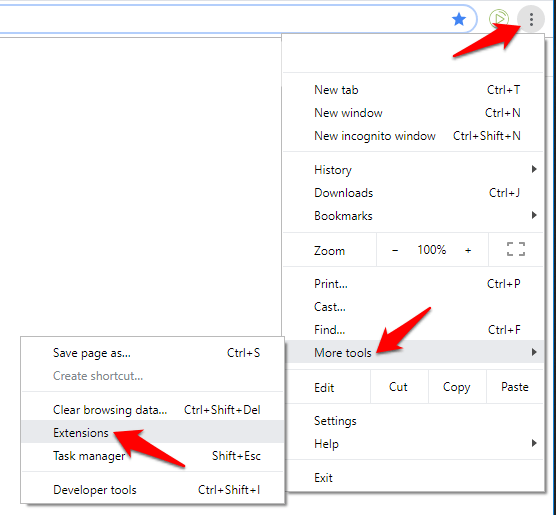Open the three-dot Chrome menu
This screenshot has width=556, height=515.
[531, 20]
